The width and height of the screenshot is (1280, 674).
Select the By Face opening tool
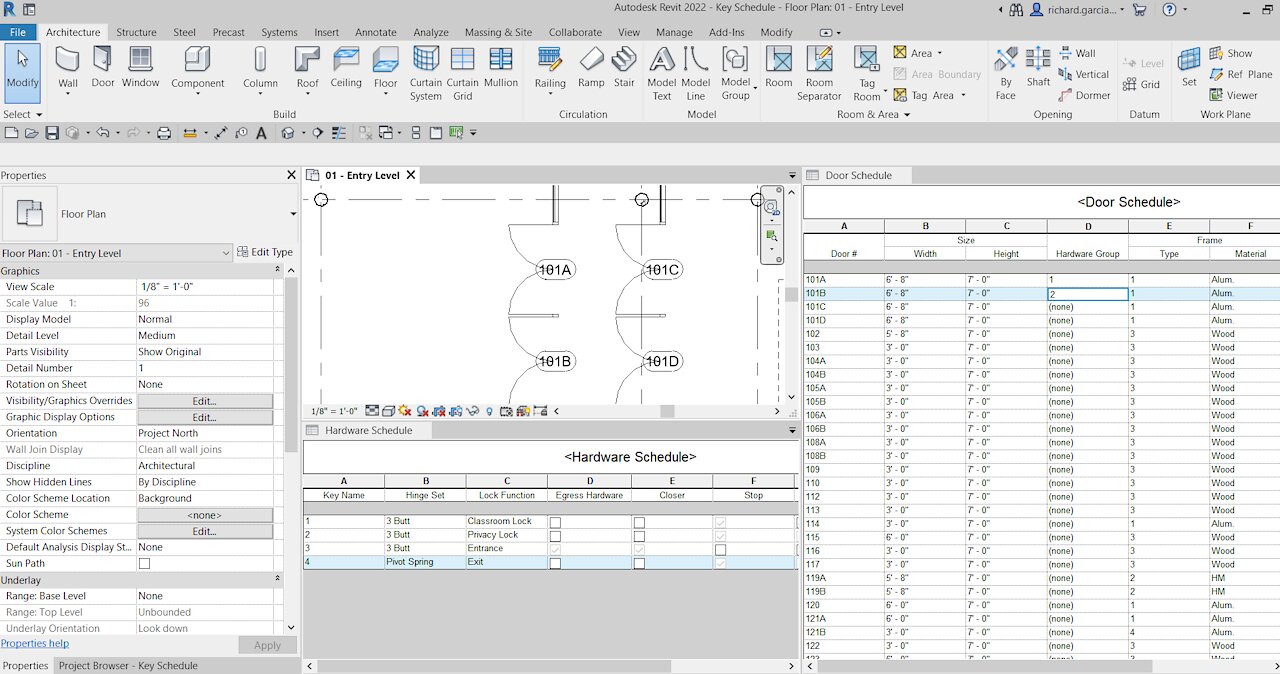[x=1006, y=72]
